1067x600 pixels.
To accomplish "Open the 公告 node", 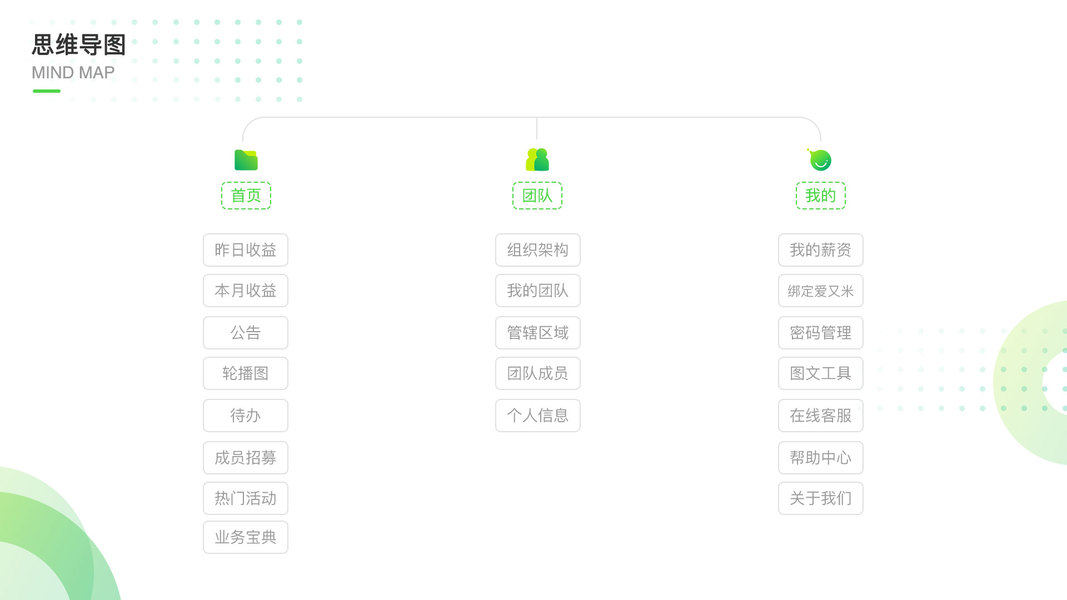I will coord(246,333).
